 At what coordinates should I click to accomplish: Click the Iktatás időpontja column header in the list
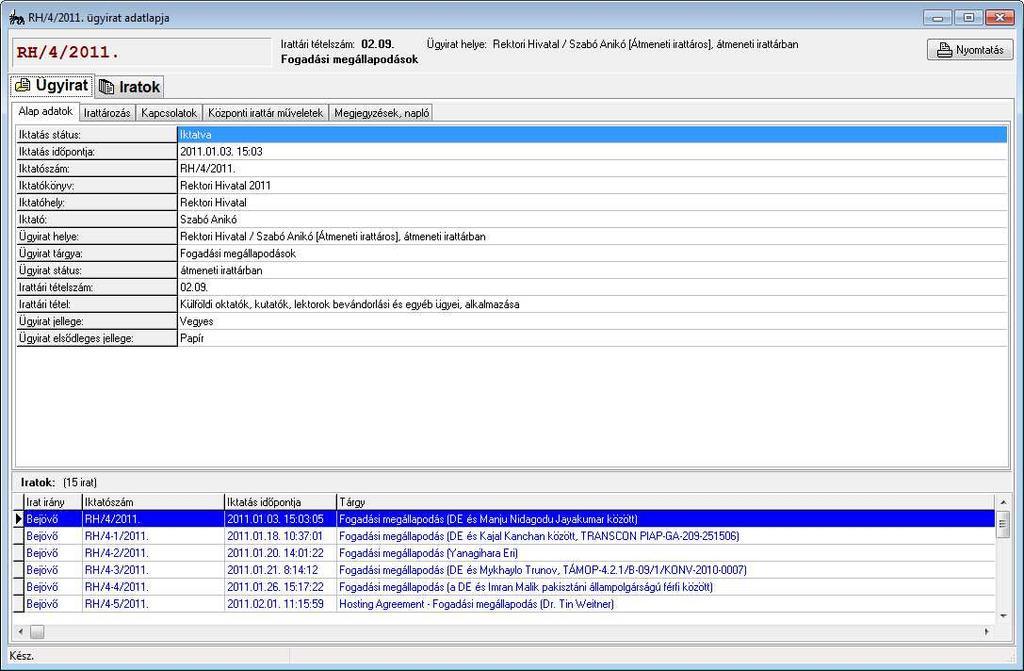pos(280,502)
